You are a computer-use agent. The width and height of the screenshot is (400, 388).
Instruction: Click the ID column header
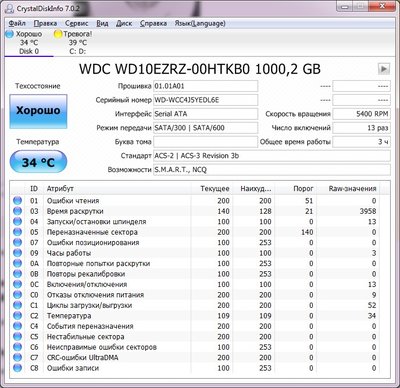pyautogui.click(x=34, y=189)
